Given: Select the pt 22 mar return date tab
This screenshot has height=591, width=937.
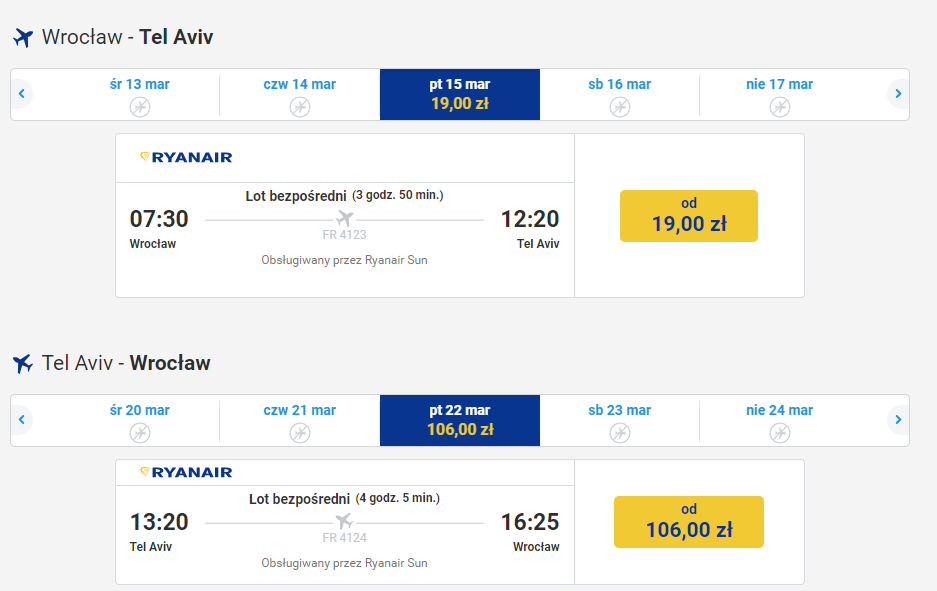Looking at the screenshot, I should pos(460,420).
